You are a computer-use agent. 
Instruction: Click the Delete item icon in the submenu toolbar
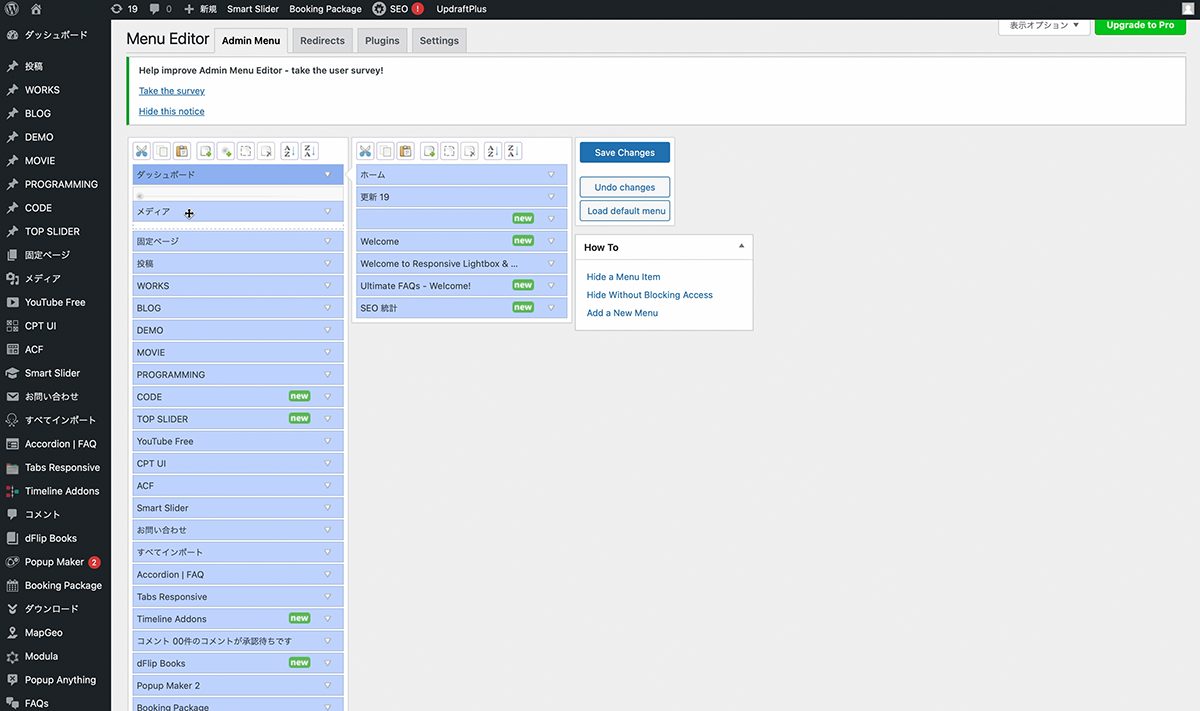pos(470,152)
